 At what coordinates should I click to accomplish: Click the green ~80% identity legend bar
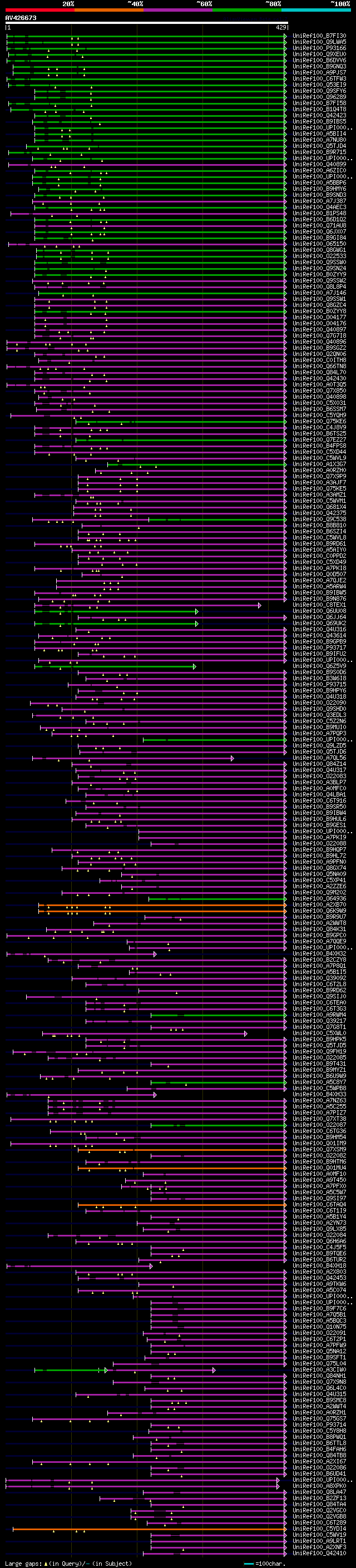point(247,10)
